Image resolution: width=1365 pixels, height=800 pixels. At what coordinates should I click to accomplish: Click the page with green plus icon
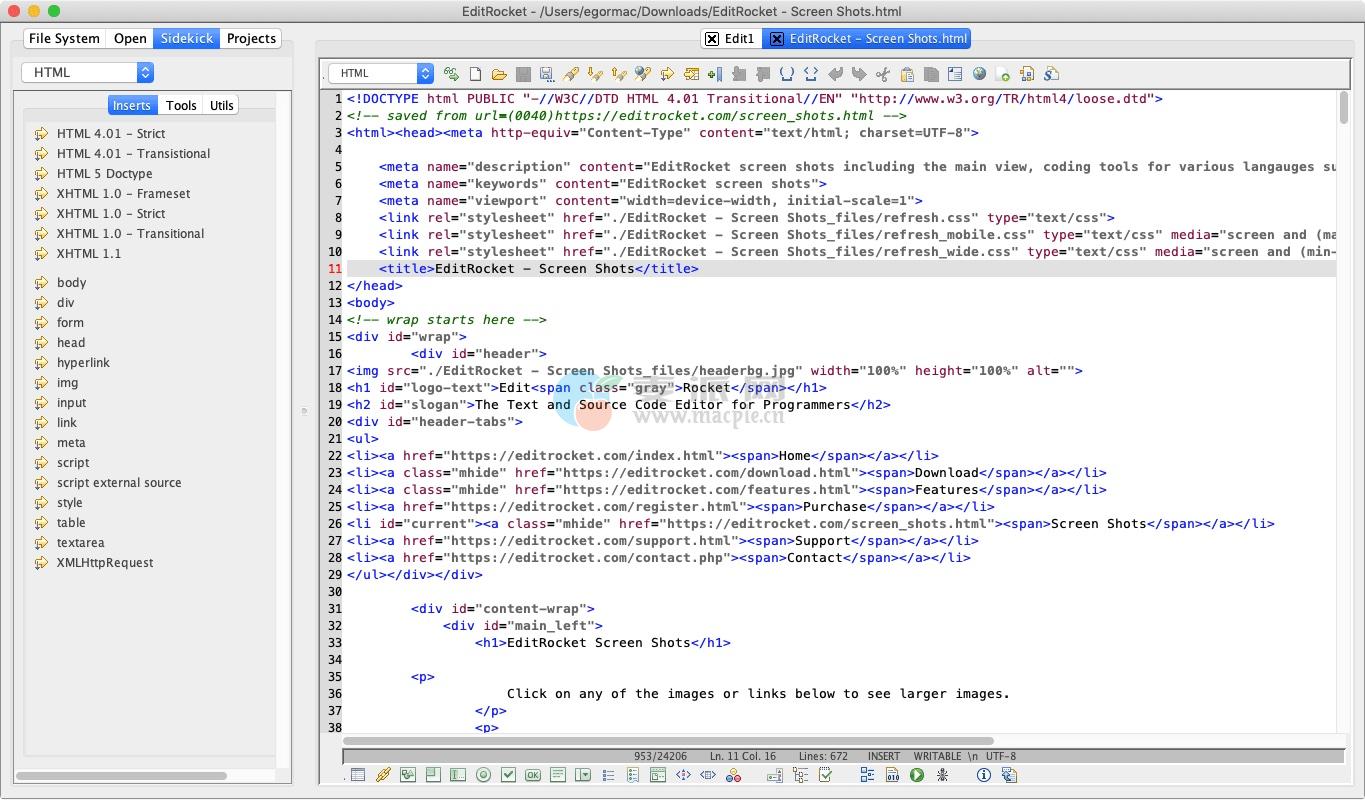click(x=1003, y=74)
